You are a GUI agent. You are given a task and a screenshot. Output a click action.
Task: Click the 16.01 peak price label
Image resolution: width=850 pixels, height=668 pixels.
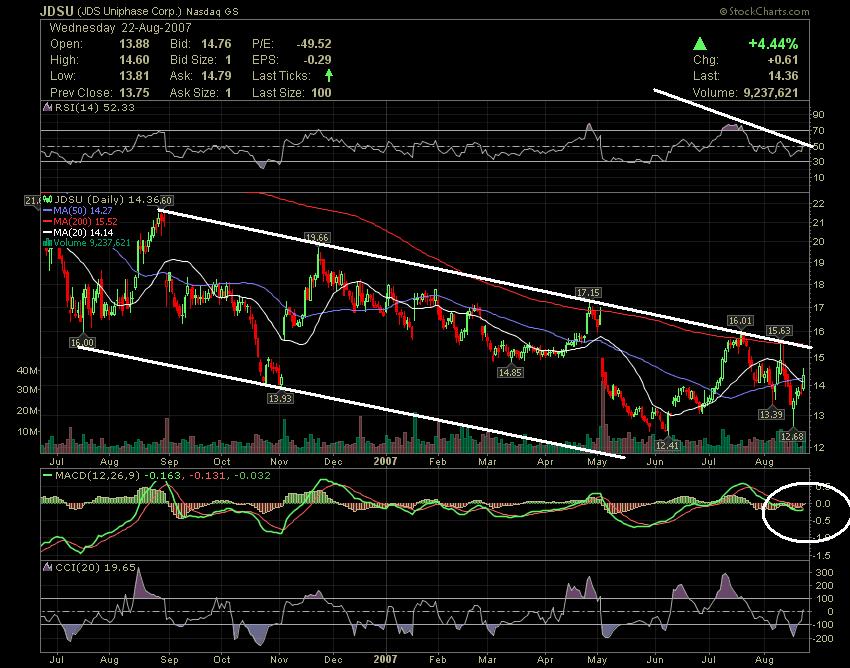(740, 321)
